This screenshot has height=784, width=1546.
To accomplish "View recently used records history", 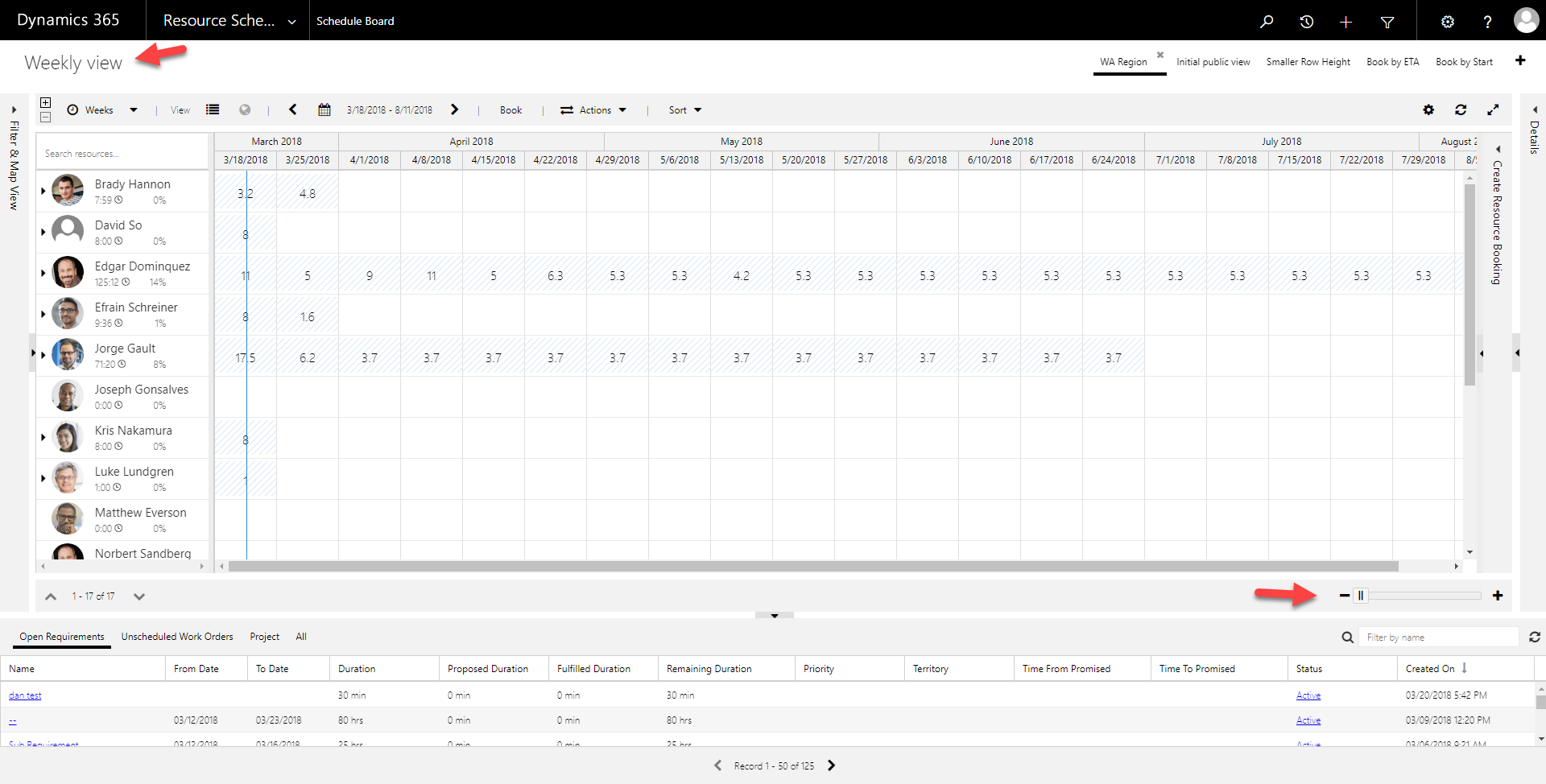I will [1306, 22].
